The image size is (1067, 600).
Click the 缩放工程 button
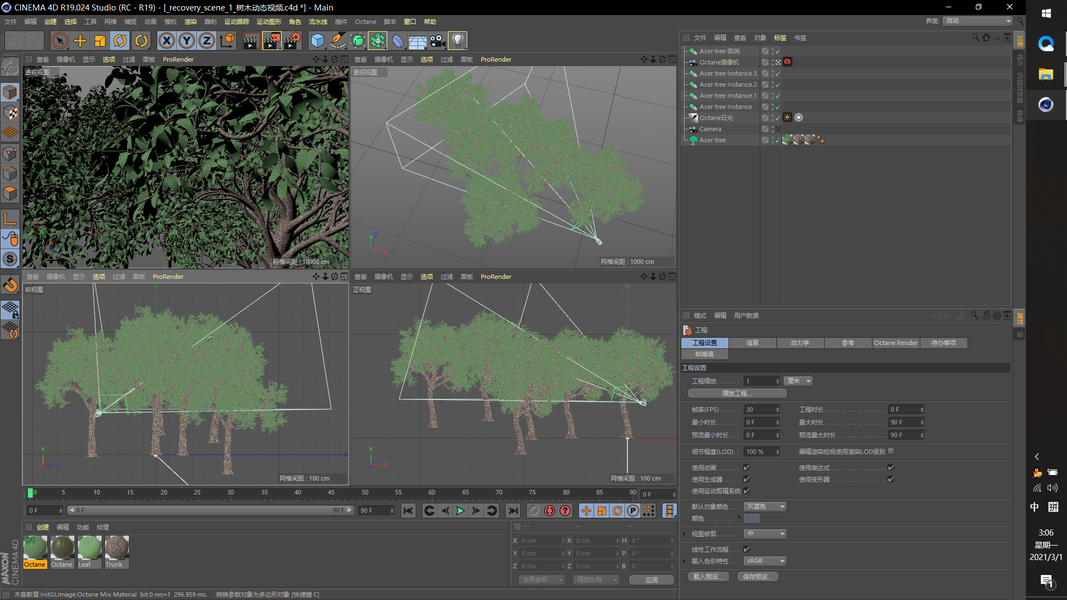(737, 393)
